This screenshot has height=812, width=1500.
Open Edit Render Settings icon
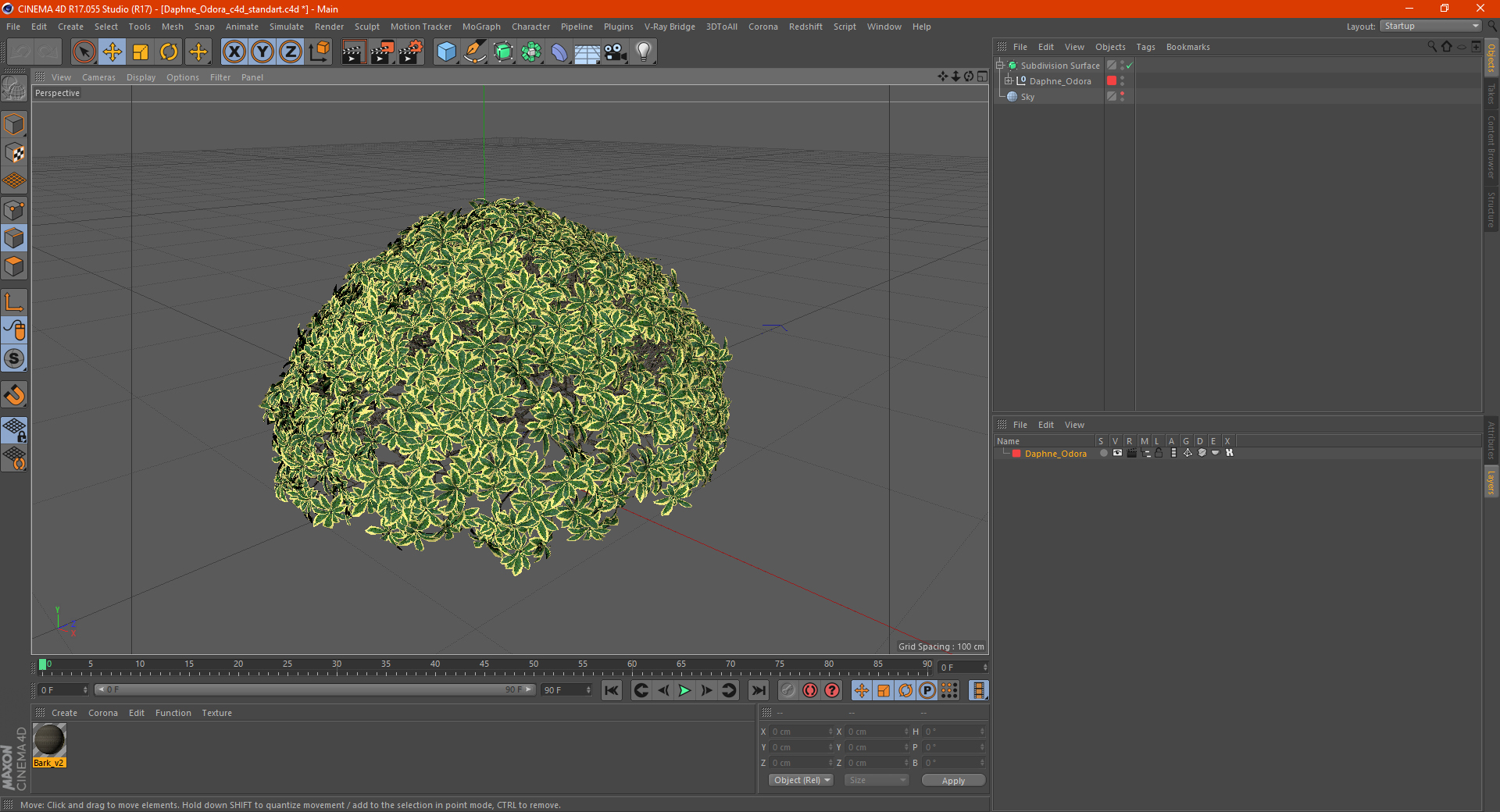pos(411,52)
